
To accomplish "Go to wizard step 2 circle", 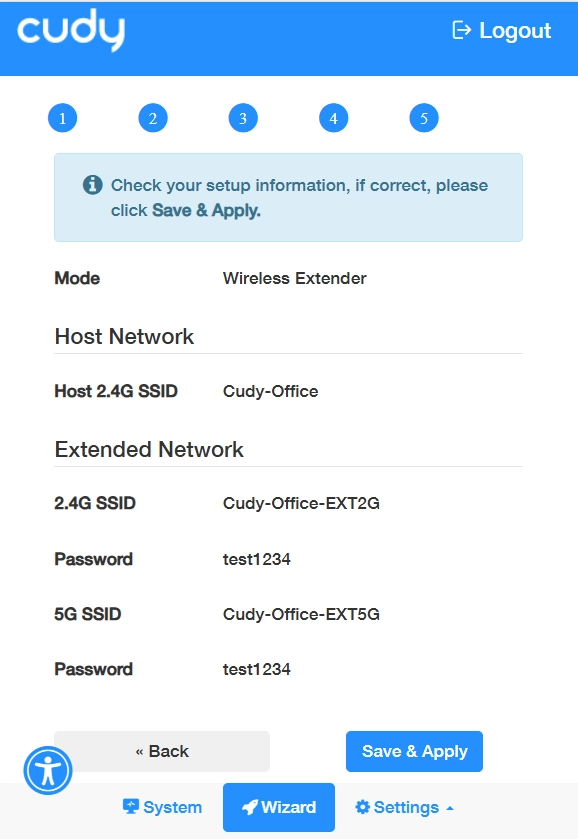I will coord(153,118).
